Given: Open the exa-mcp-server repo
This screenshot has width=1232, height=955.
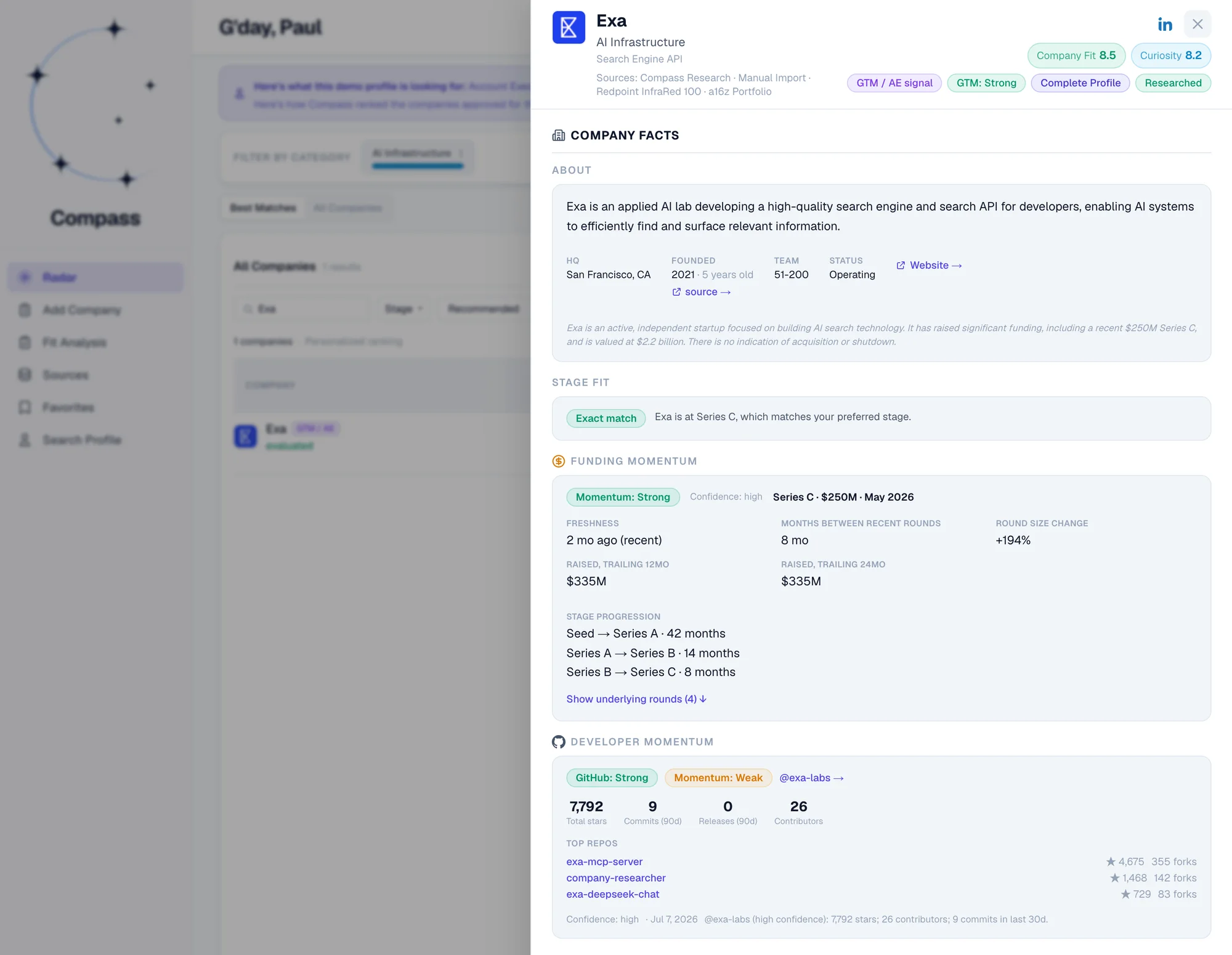Looking at the screenshot, I should tap(604, 861).
